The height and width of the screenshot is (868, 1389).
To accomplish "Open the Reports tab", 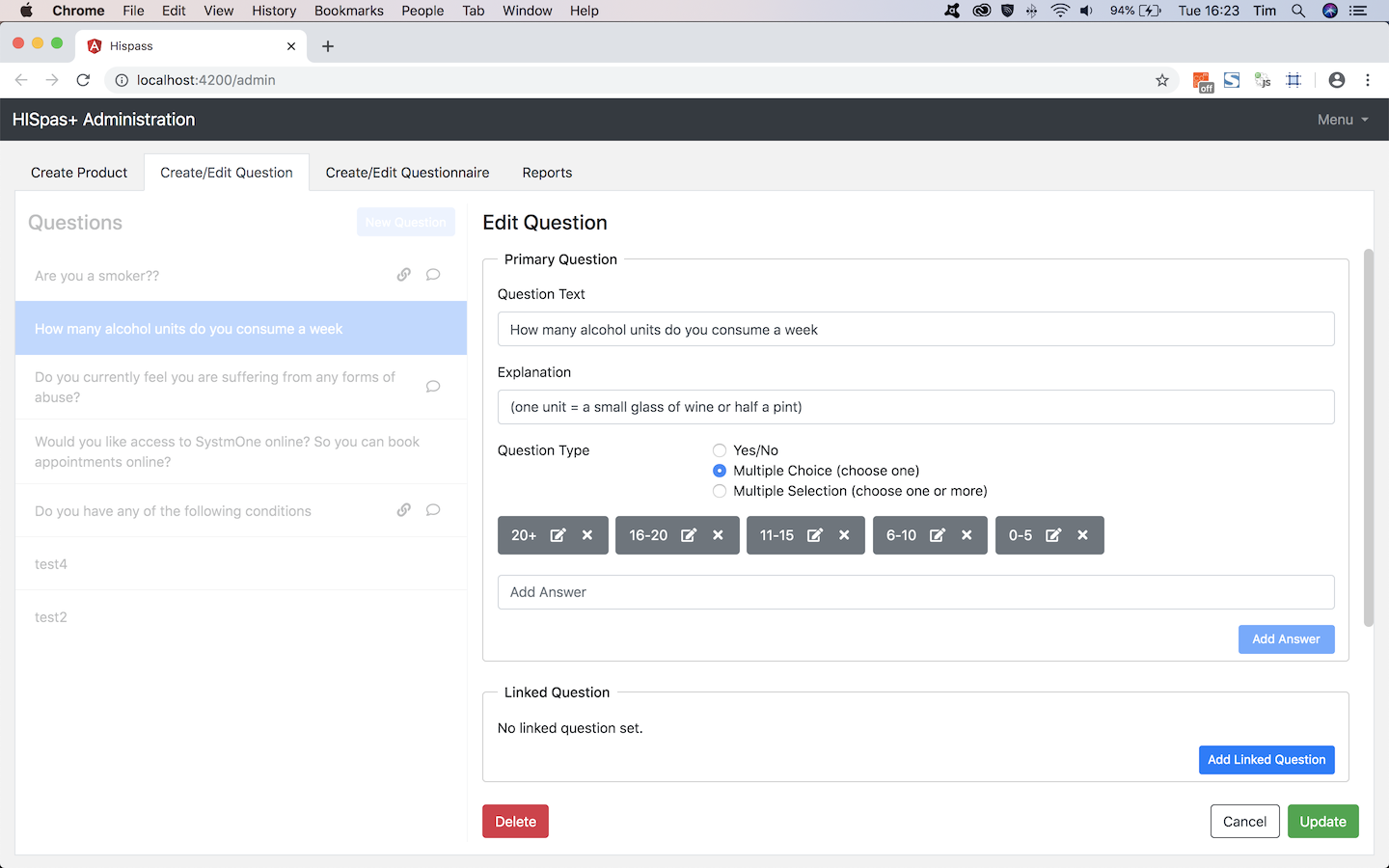I will pyautogui.click(x=547, y=173).
